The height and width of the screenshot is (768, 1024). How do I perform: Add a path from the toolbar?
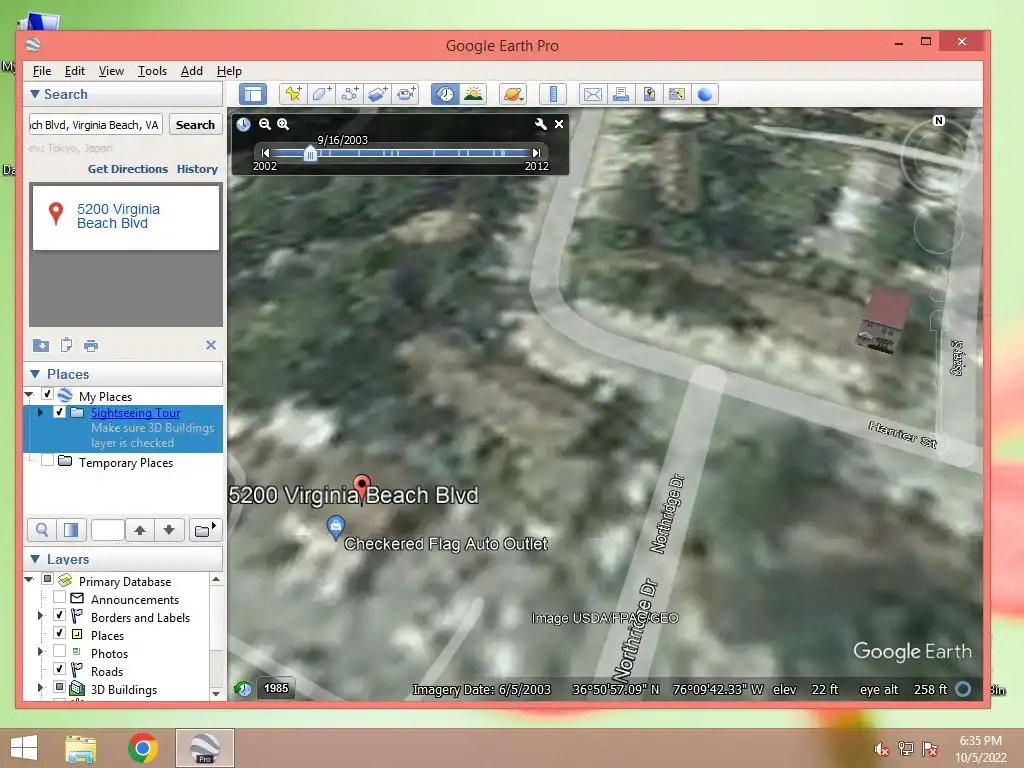pos(349,94)
